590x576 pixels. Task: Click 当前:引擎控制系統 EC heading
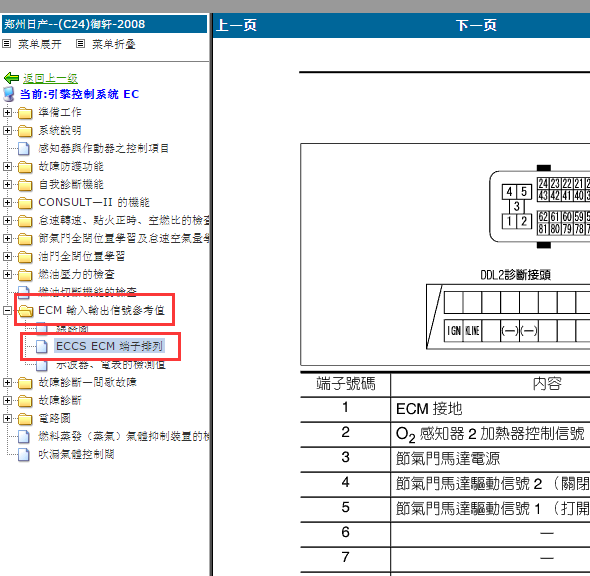[79, 94]
